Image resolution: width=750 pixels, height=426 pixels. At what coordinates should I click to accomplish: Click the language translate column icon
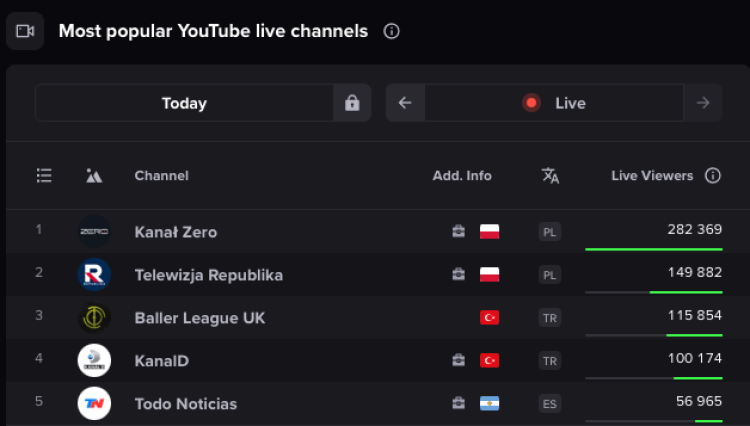550,175
